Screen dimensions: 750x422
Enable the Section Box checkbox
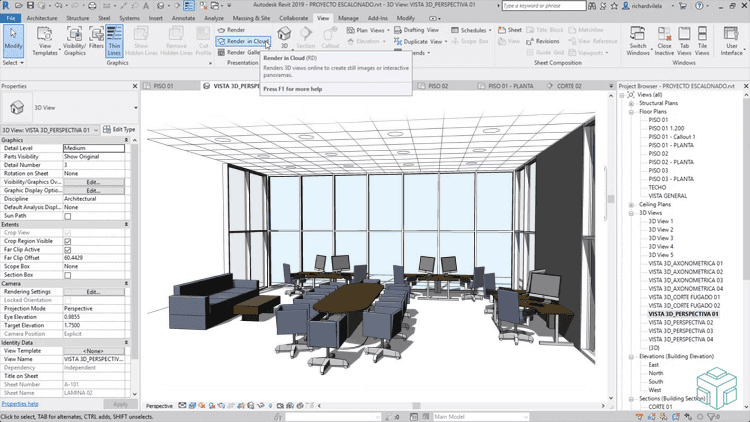pos(68,275)
